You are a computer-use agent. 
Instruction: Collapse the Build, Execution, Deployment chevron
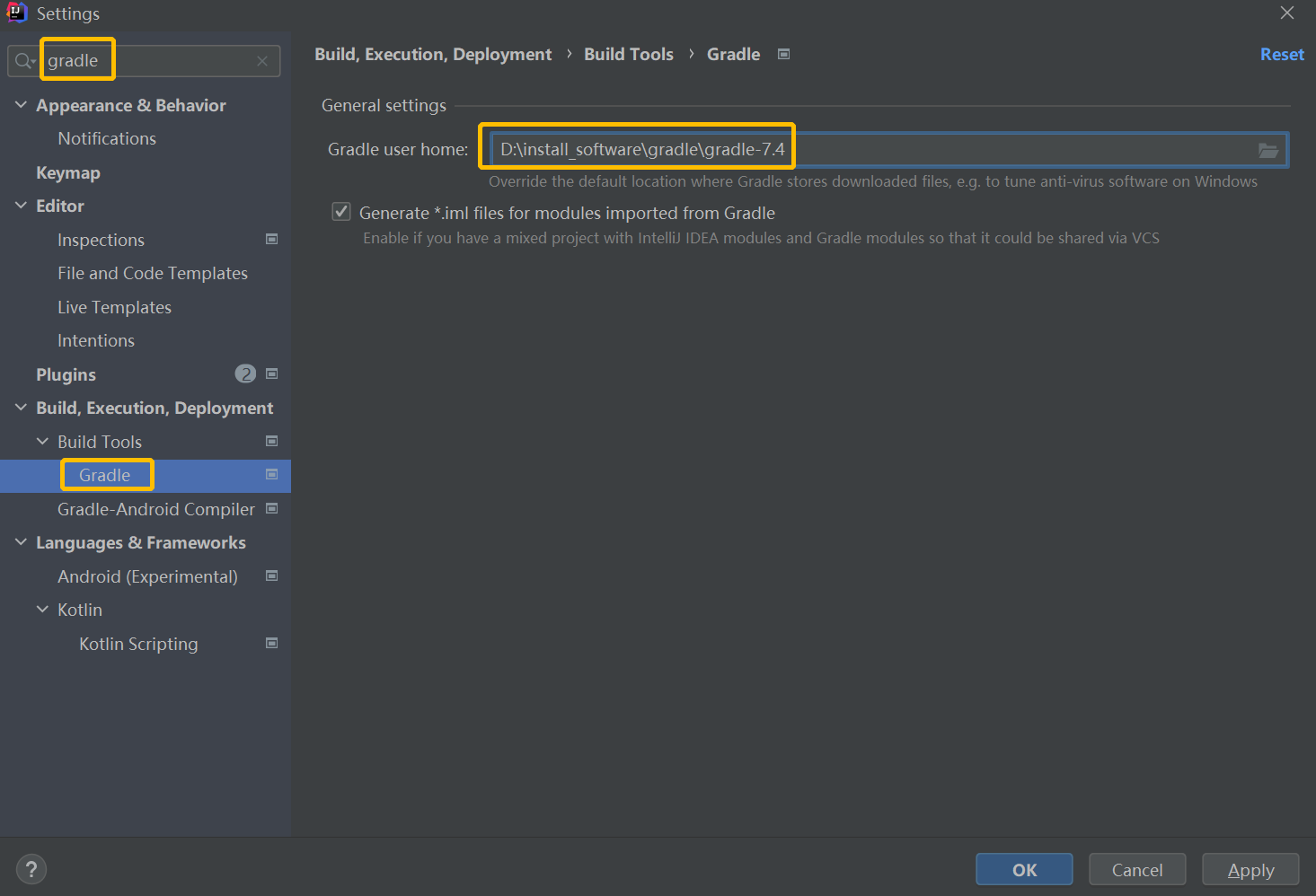(21, 408)
